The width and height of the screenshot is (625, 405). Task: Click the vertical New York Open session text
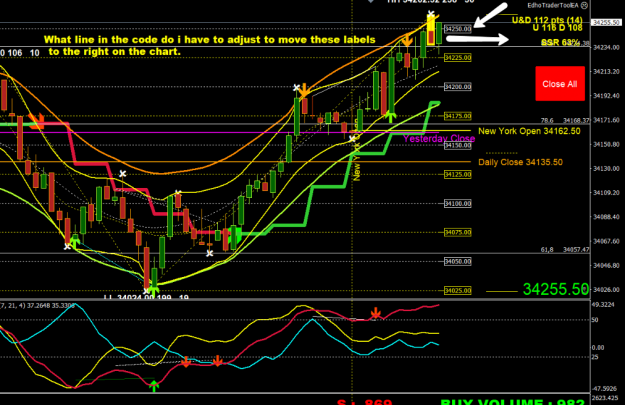tap(357, 150)
